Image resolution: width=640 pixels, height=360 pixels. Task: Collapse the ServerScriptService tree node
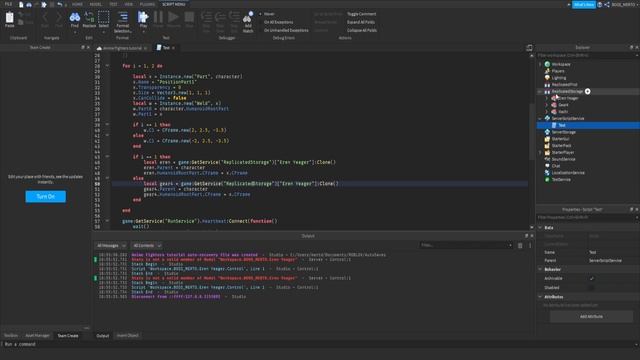(540, 118)
